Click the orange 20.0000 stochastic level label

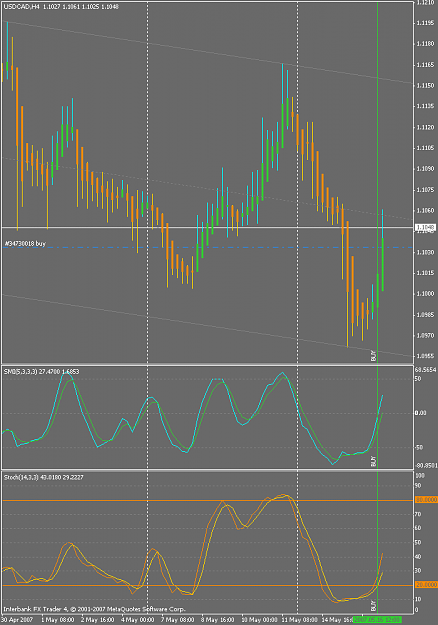point(426,585)
